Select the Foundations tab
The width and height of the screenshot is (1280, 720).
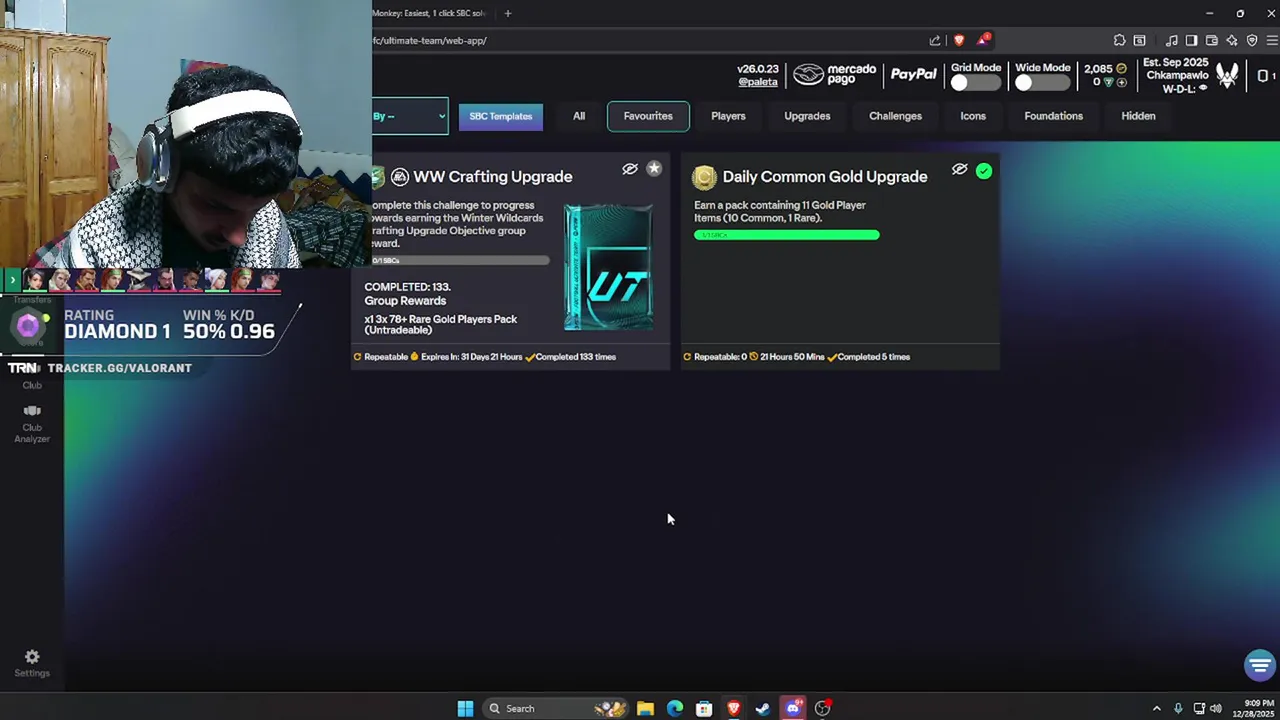1053,116
